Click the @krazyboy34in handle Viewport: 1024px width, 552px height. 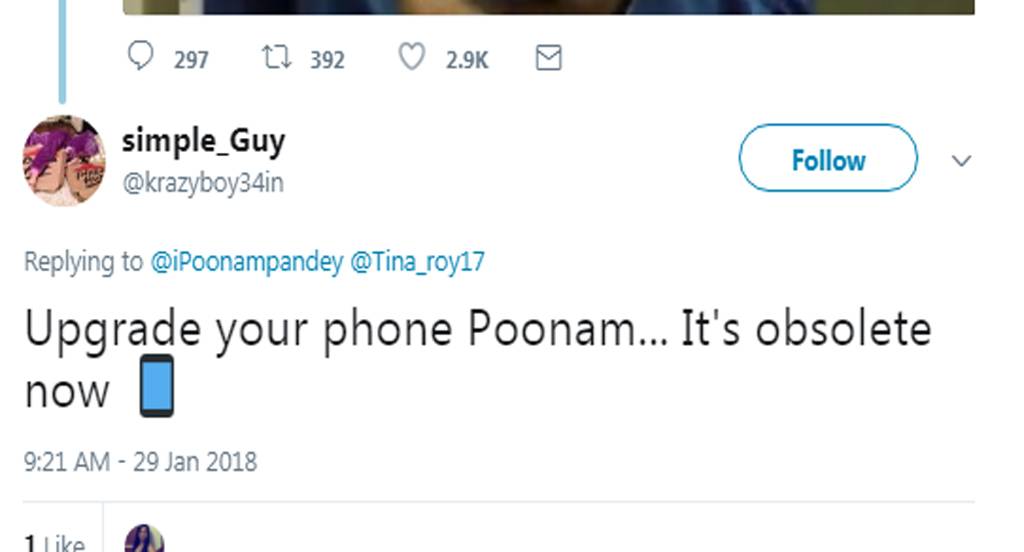202,184
